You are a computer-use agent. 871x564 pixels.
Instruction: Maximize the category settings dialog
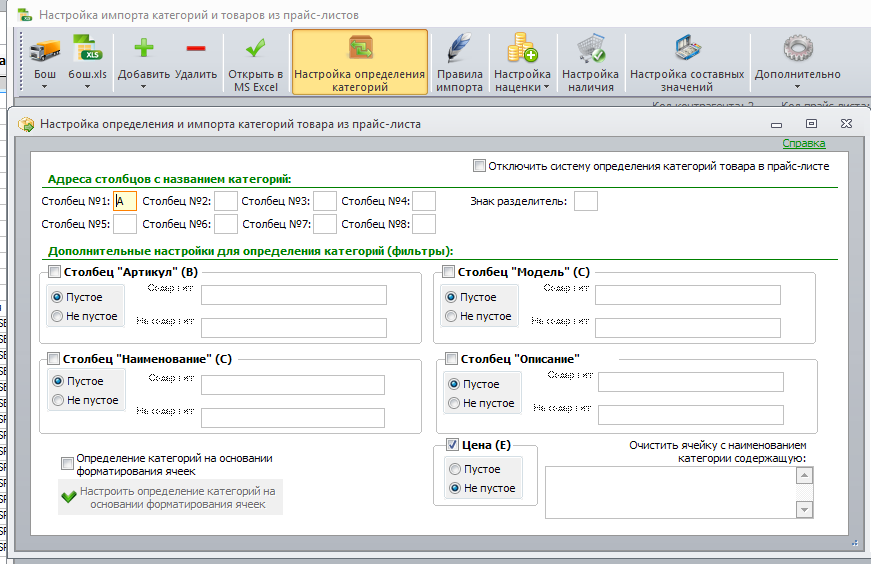click(812, 124)
